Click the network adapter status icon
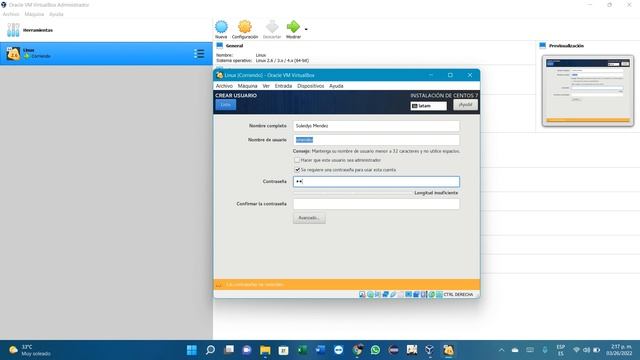This screenshot has height=360, width=640. [385, 294]
